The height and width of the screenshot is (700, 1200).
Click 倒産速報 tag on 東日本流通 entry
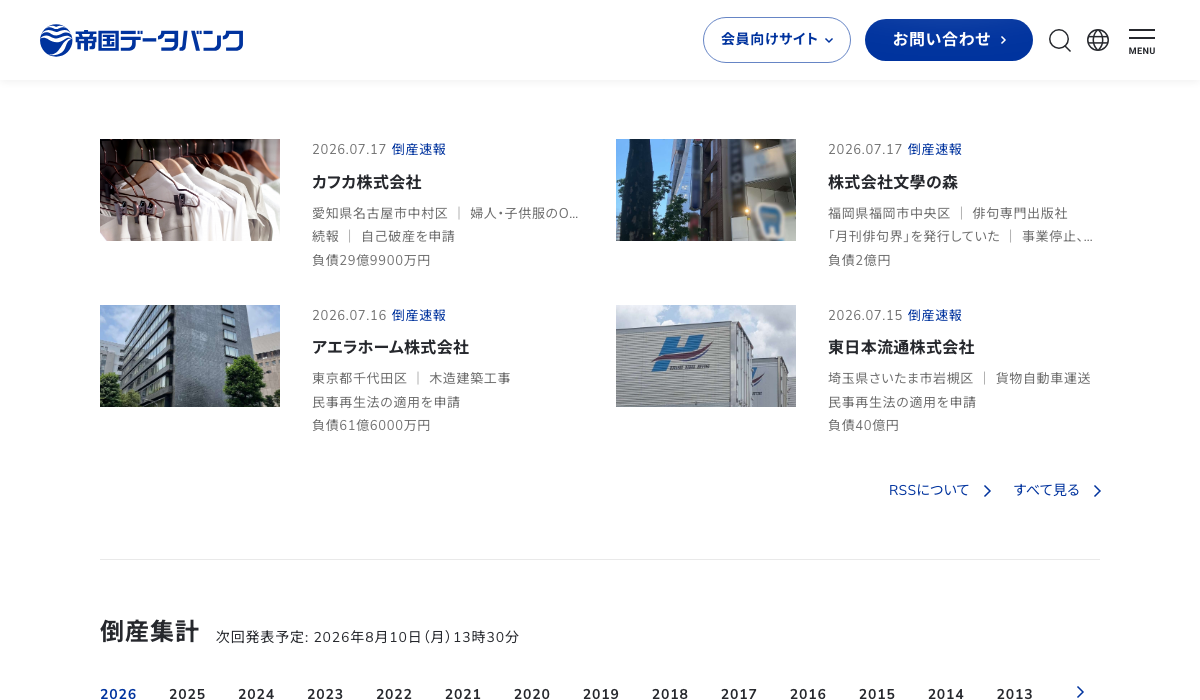[935, 315]
